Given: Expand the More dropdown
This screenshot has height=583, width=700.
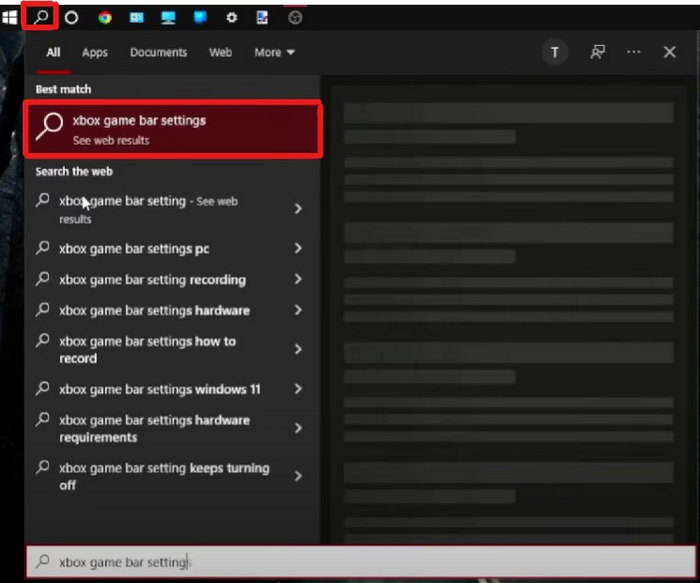Looking at the screenshot, I should [274, 53].
